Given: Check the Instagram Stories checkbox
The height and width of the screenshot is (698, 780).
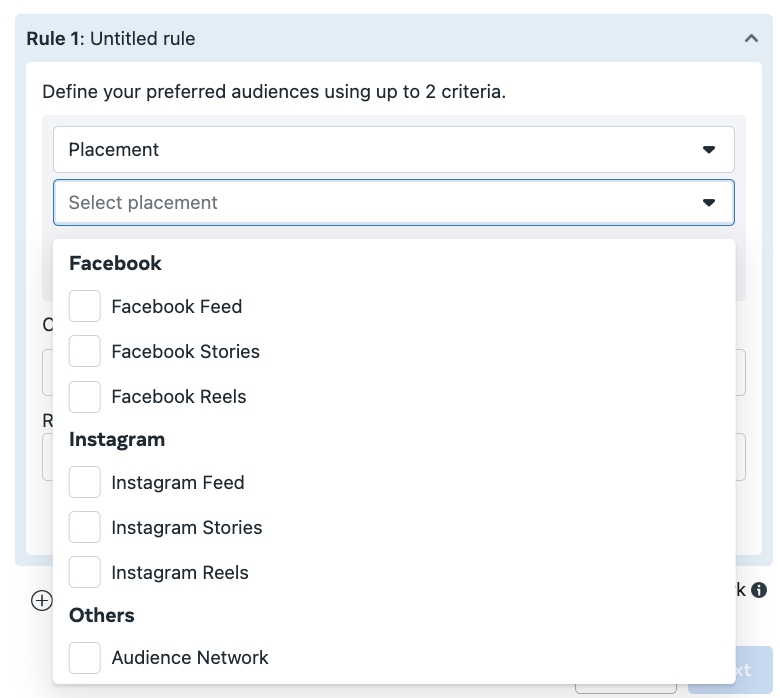Looking at the screenshot, I should pos(85,527).
